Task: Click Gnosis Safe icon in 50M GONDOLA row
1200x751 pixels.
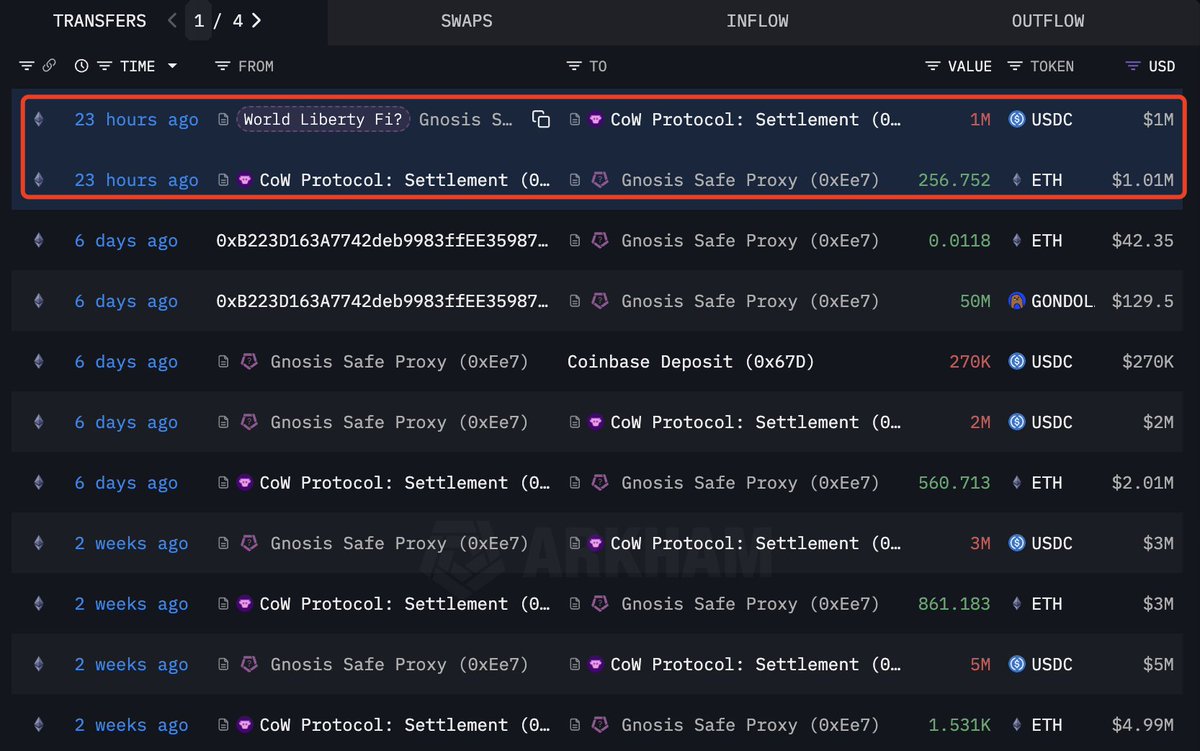Action: (601, 302)
